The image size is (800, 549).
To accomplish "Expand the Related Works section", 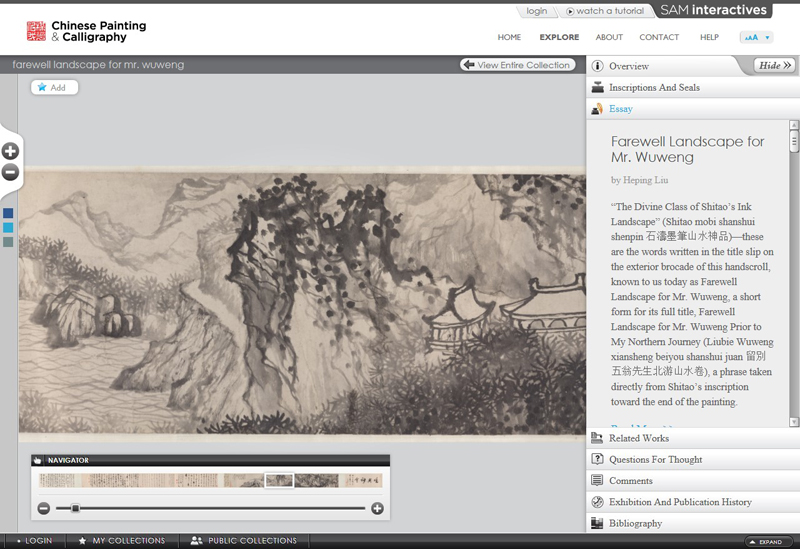I will 693,438.
